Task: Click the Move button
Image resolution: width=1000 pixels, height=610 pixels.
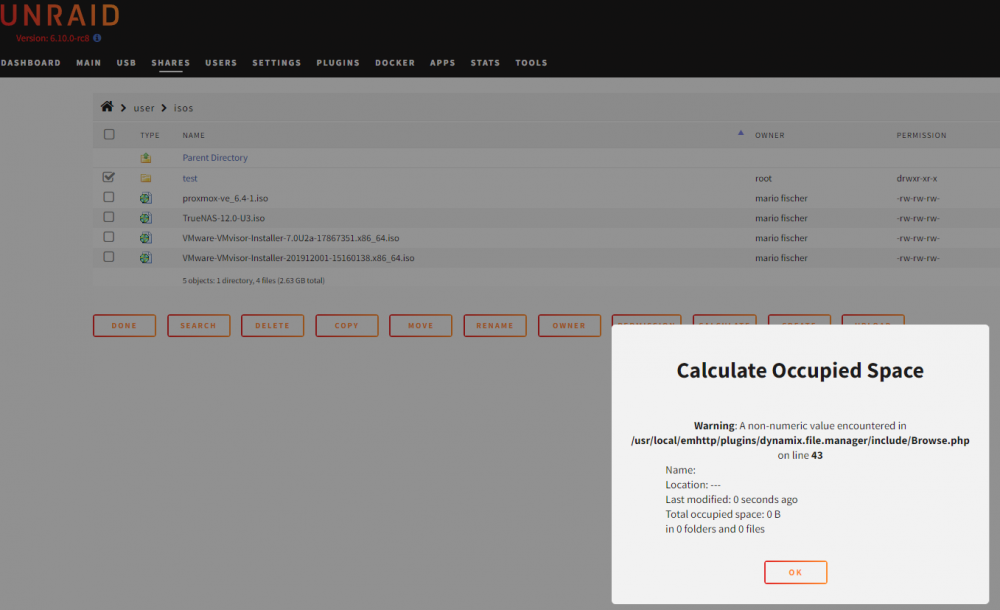Action: coord(420,325)
